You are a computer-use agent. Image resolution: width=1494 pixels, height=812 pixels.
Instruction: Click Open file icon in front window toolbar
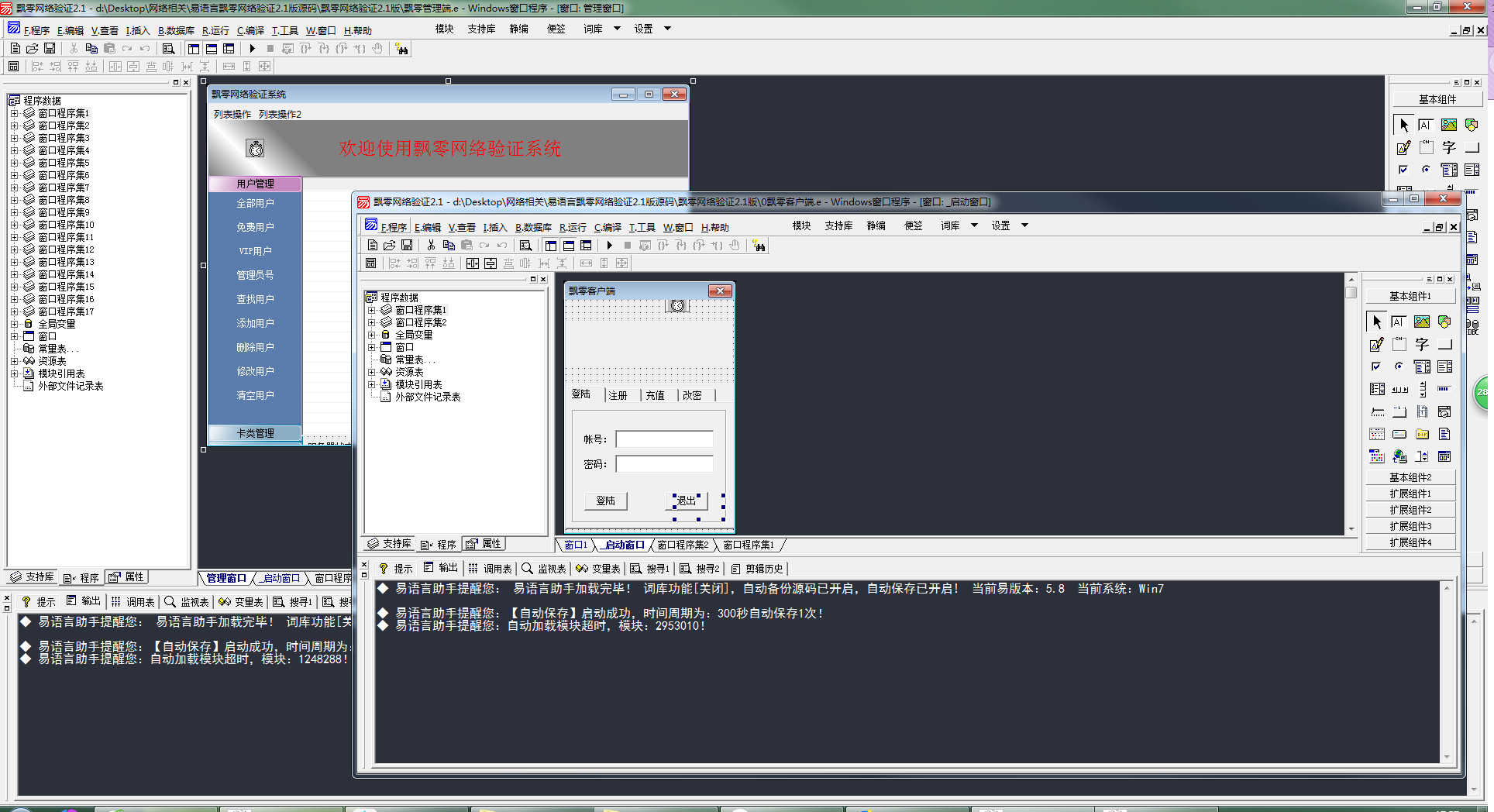[390, 246]
